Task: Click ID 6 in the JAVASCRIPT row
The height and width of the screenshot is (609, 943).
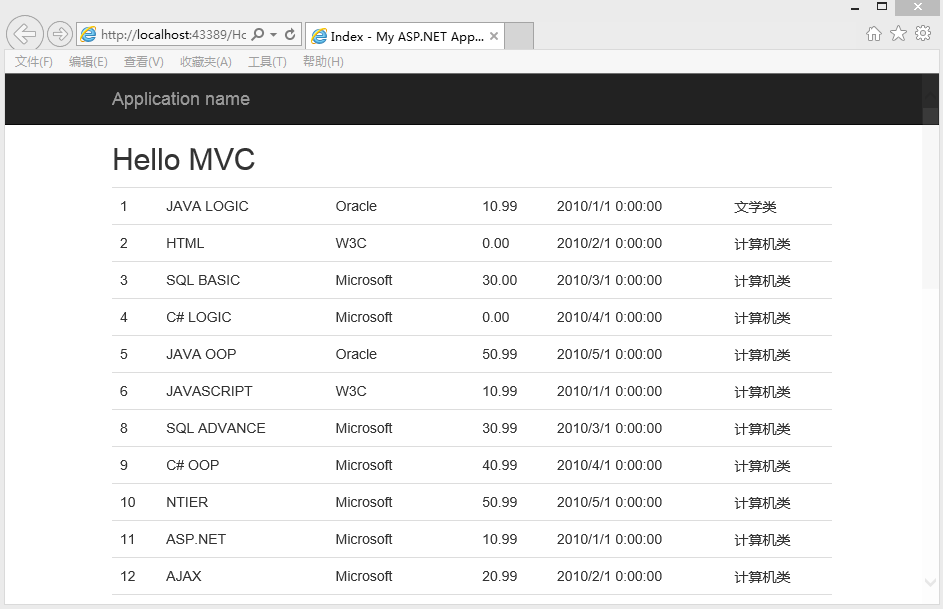Action: point(124,391)
